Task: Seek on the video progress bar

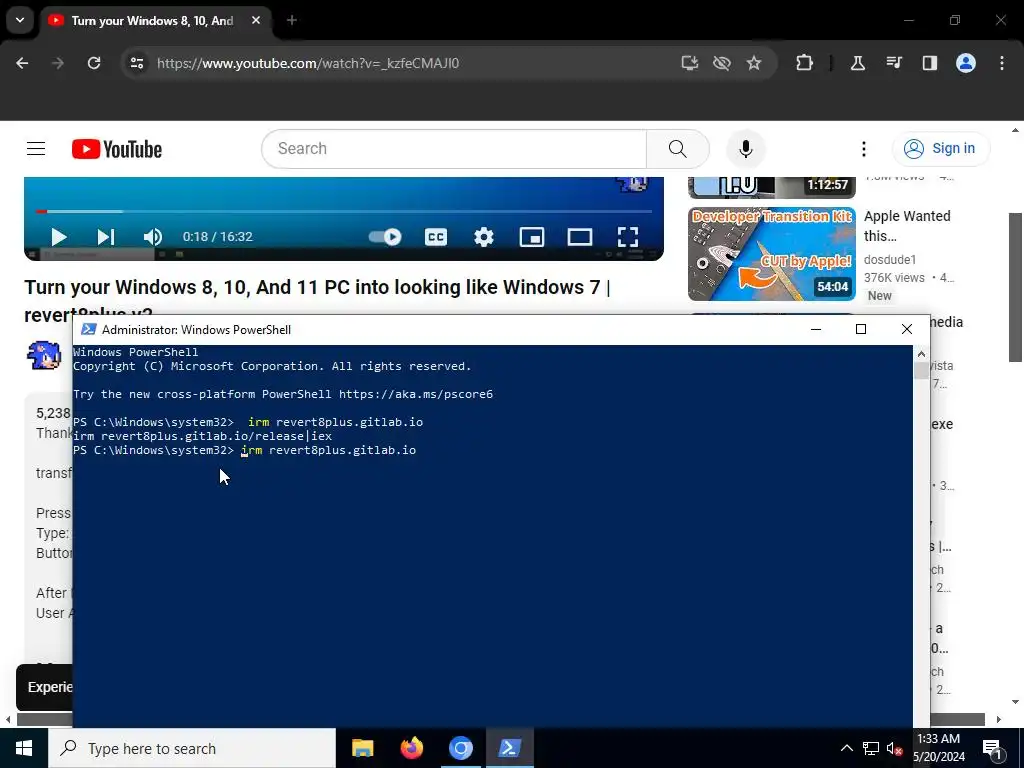Action: point(344,212)
